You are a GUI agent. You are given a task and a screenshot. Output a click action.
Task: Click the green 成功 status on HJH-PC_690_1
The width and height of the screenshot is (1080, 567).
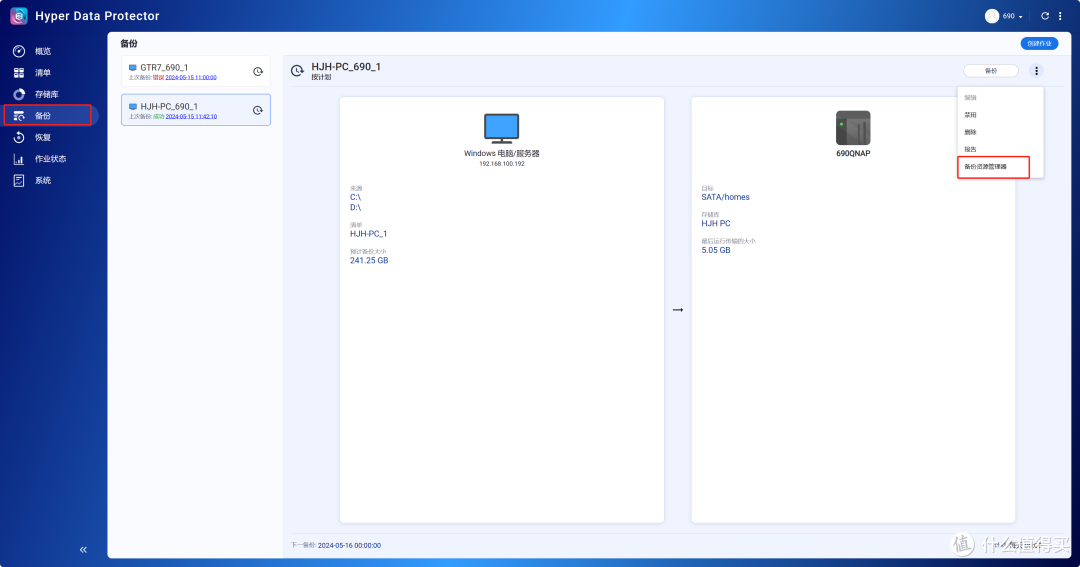(x=158, y=116)
